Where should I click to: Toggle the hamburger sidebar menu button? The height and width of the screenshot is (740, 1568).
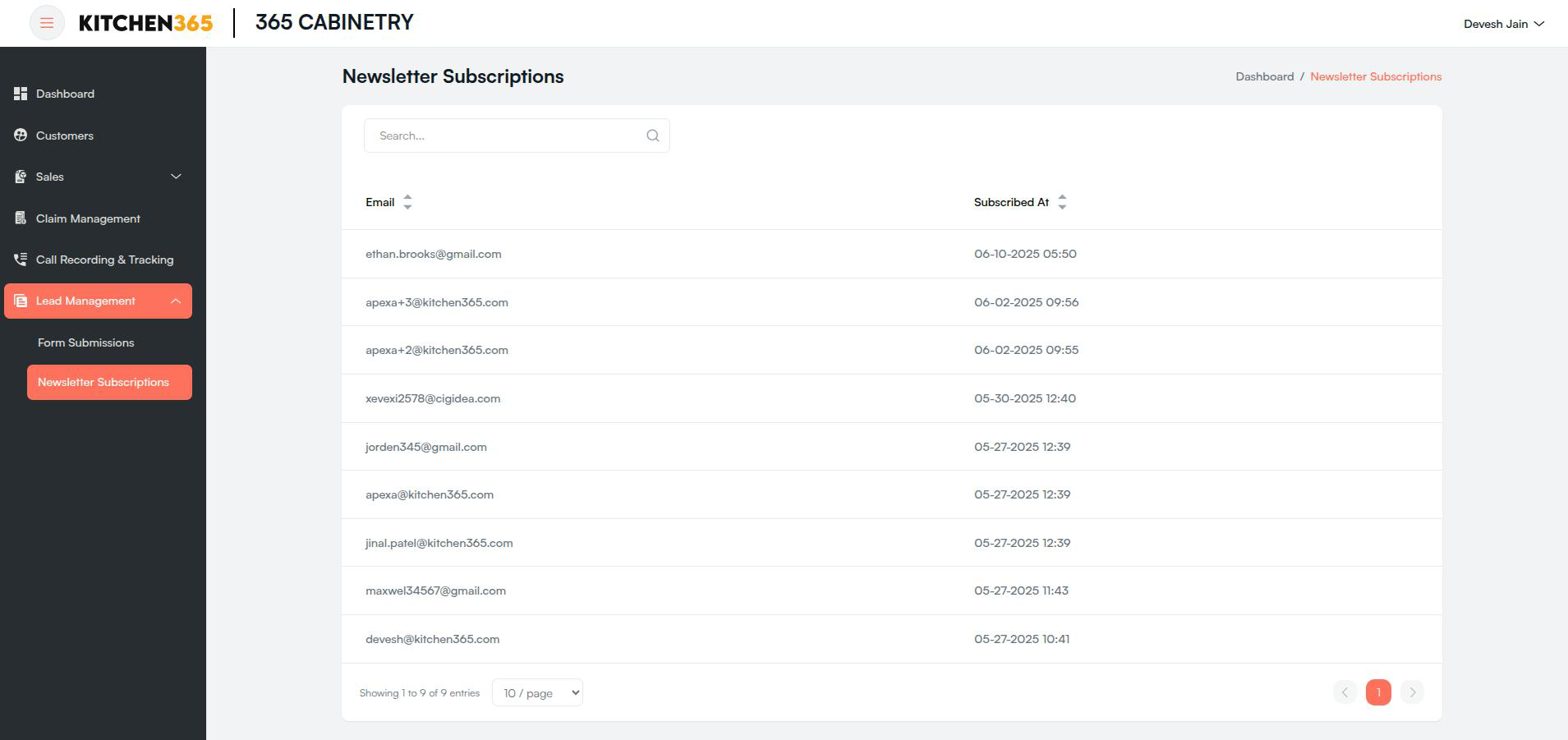pos(47,23)
